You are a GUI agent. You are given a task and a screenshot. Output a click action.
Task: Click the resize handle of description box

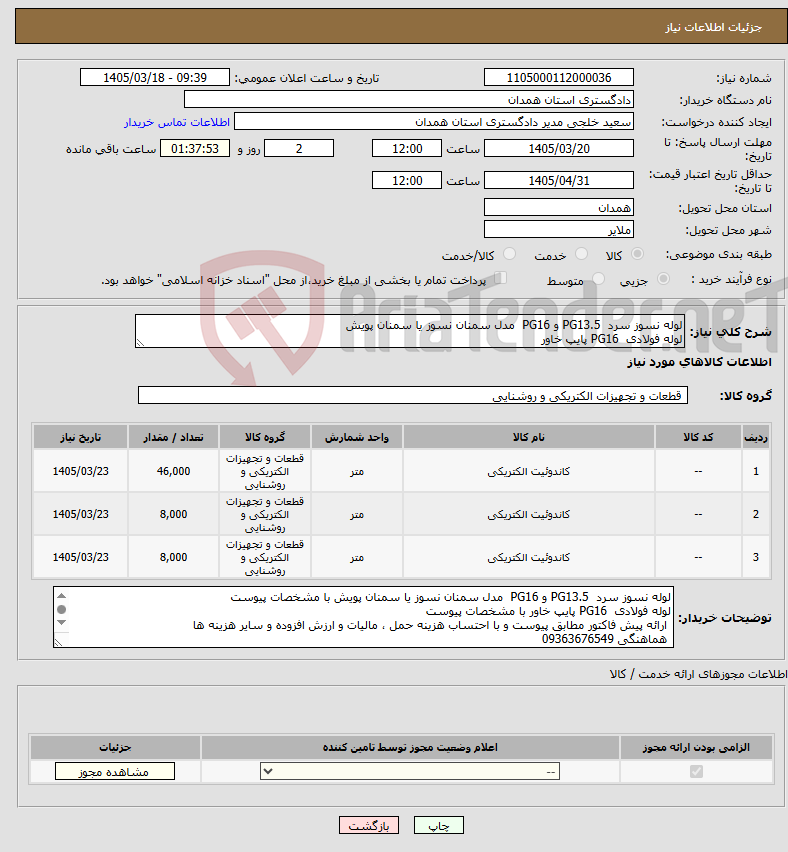tap(140, 342)
